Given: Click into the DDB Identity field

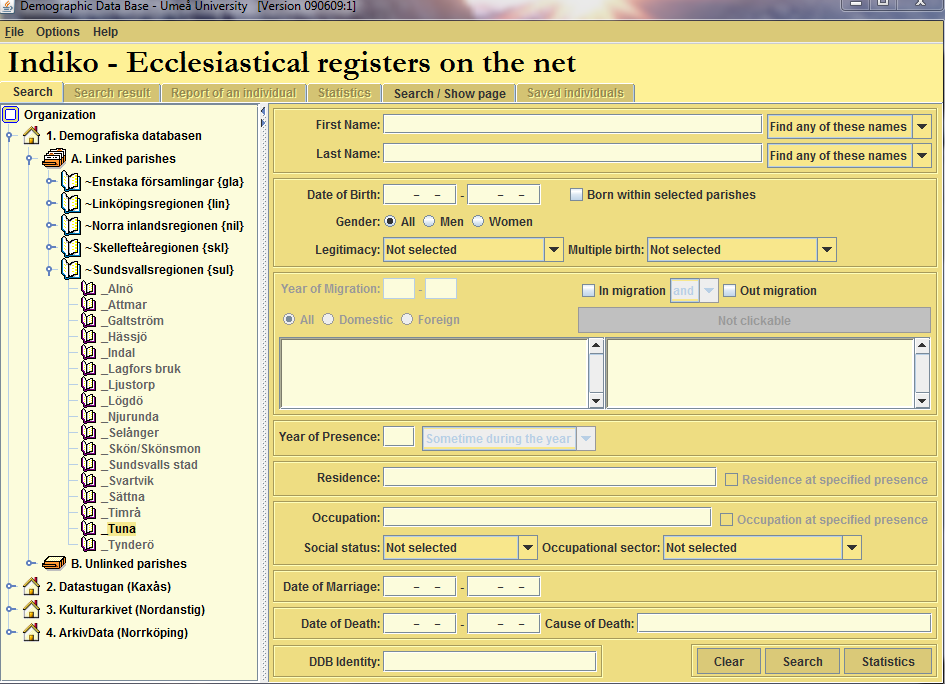Looking at the screenshot, I should pos(490,661).
